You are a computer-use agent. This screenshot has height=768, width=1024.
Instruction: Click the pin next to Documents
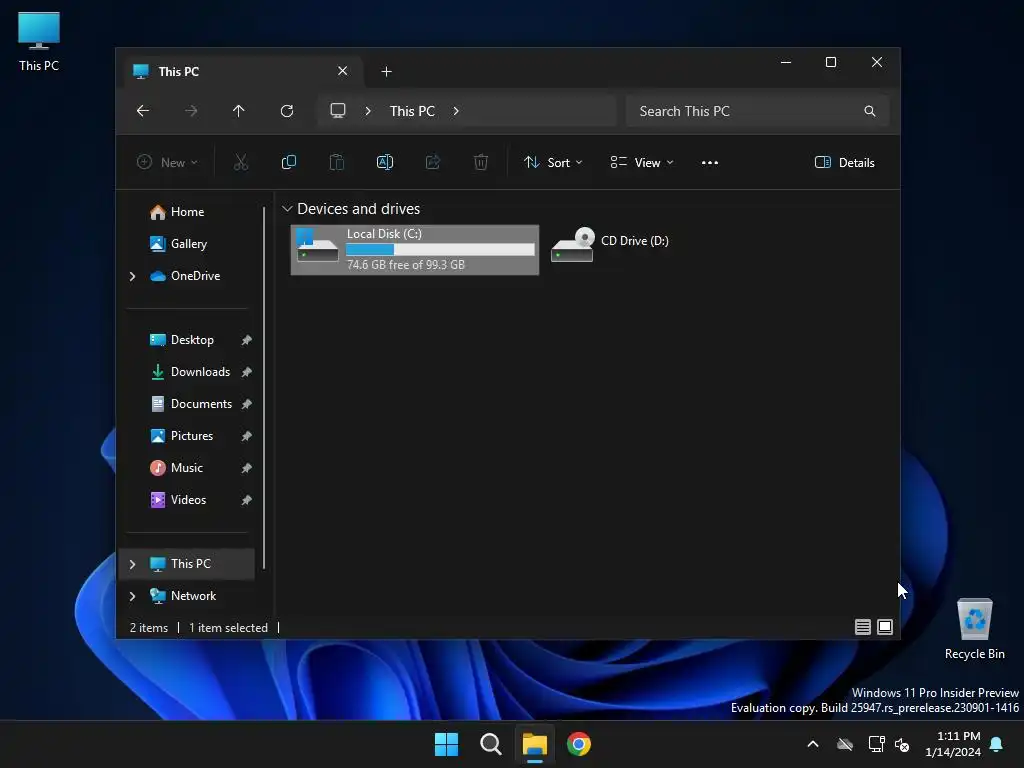click(246, 404)
